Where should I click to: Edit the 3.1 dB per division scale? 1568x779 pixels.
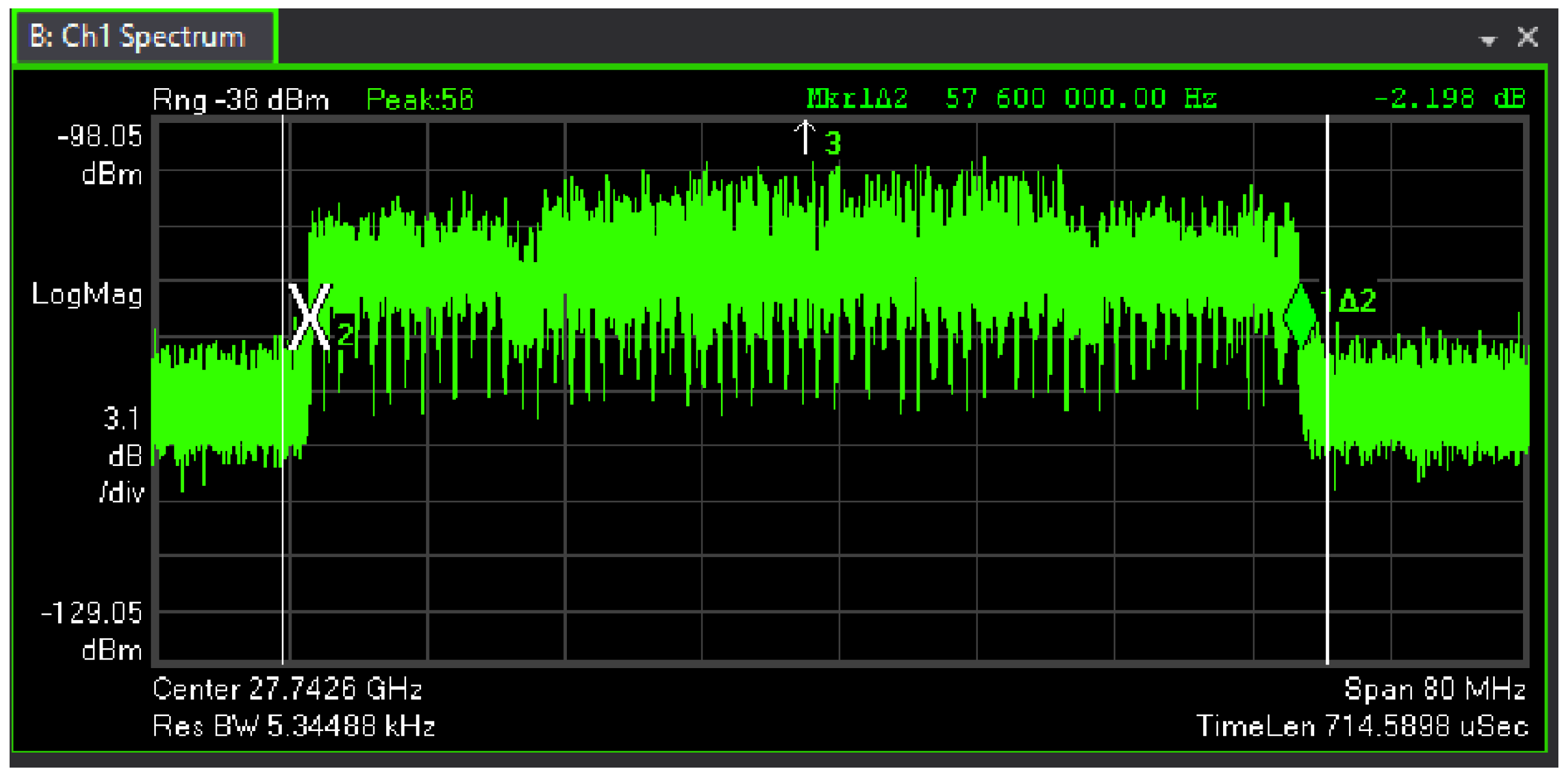coord(122,419)
